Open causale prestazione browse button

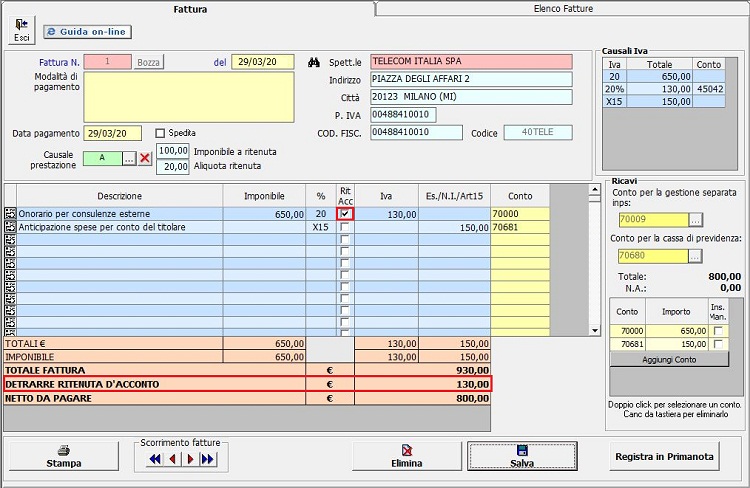click(x=129, y=158)
